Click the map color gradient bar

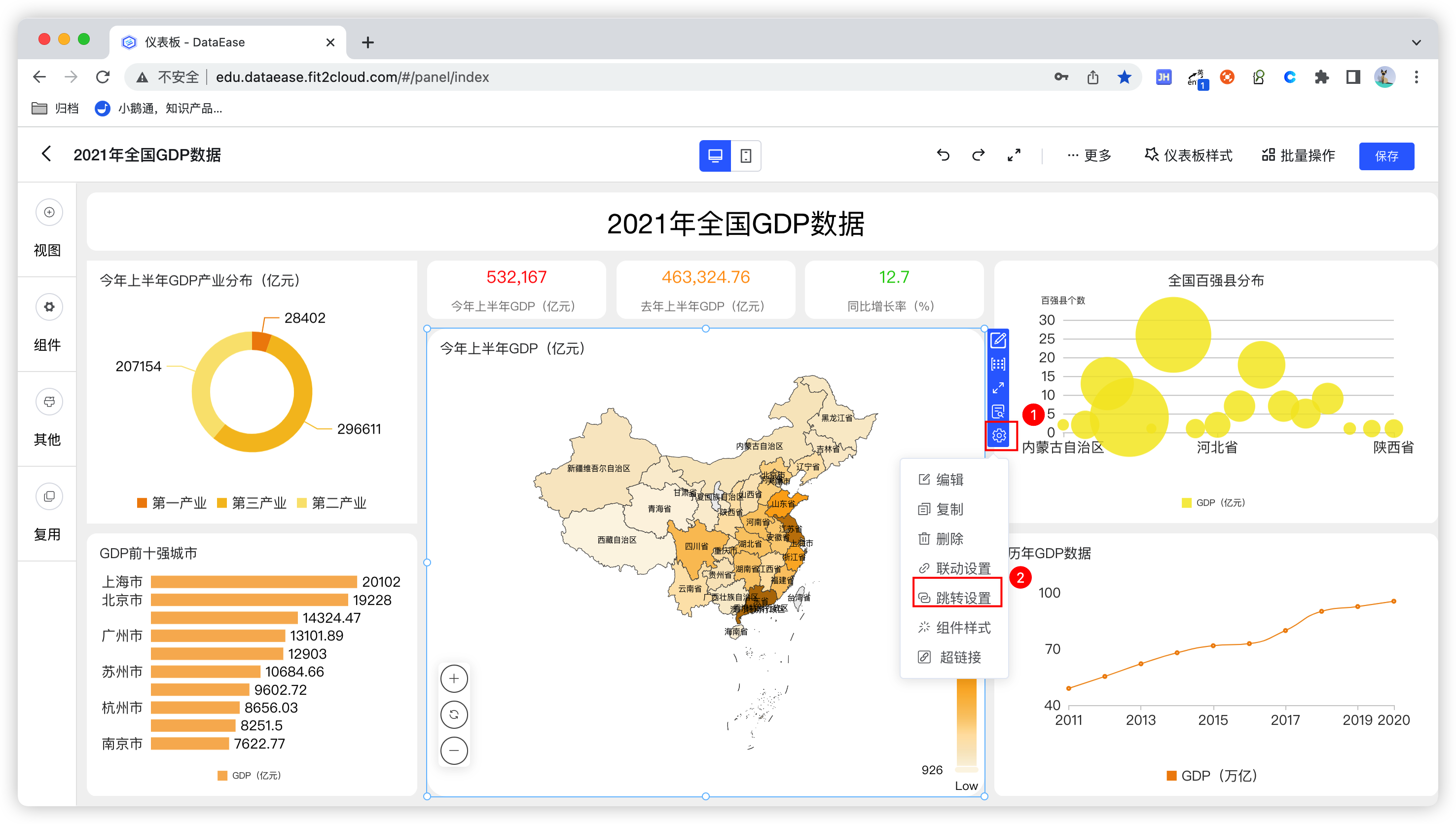click(966, 722)
